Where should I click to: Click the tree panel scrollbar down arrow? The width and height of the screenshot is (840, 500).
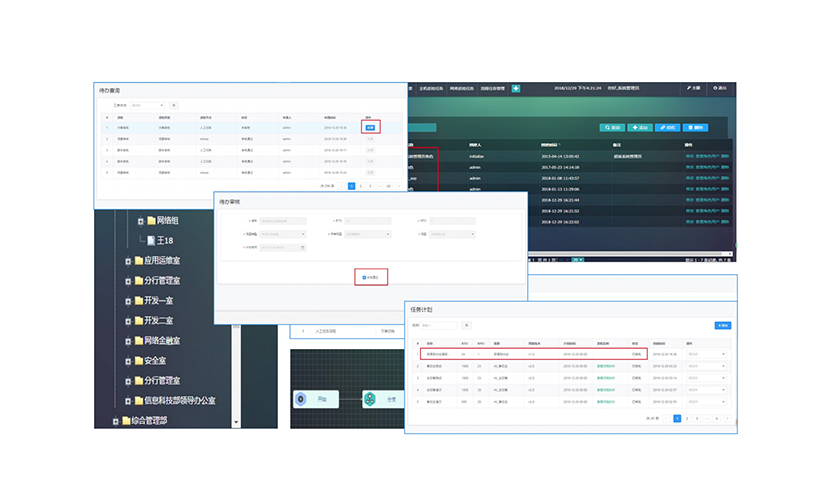236,422
